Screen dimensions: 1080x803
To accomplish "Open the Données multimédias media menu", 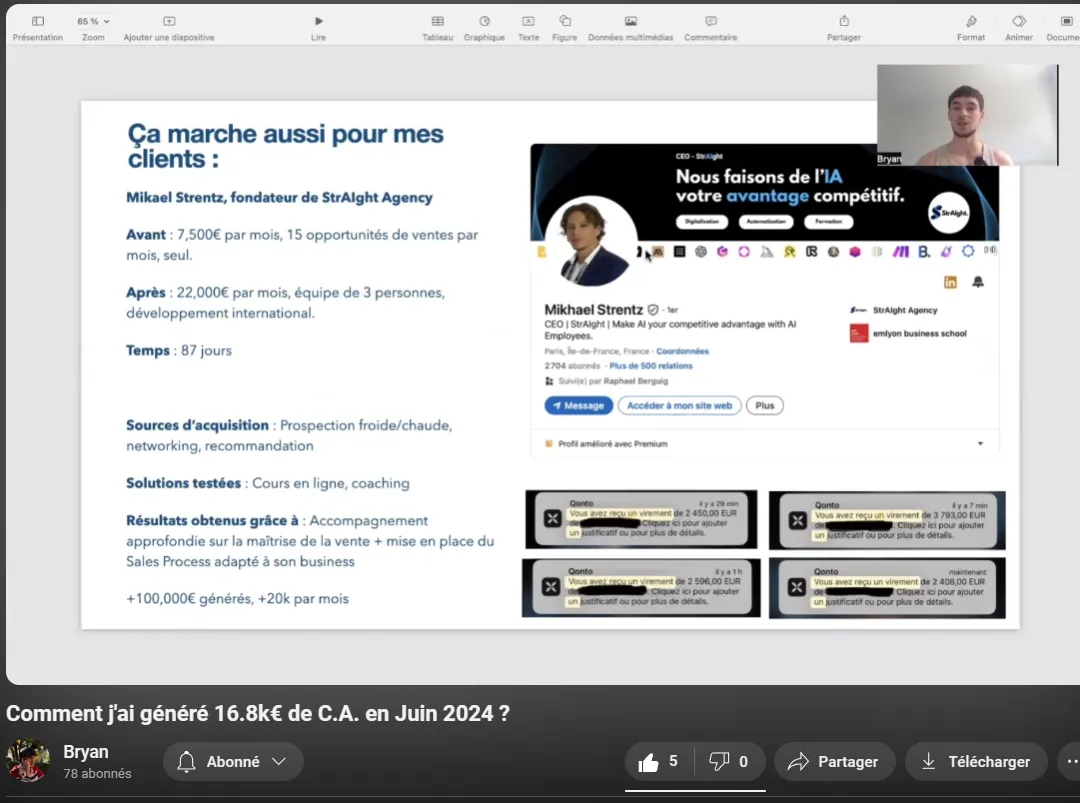I will [630, 21].
